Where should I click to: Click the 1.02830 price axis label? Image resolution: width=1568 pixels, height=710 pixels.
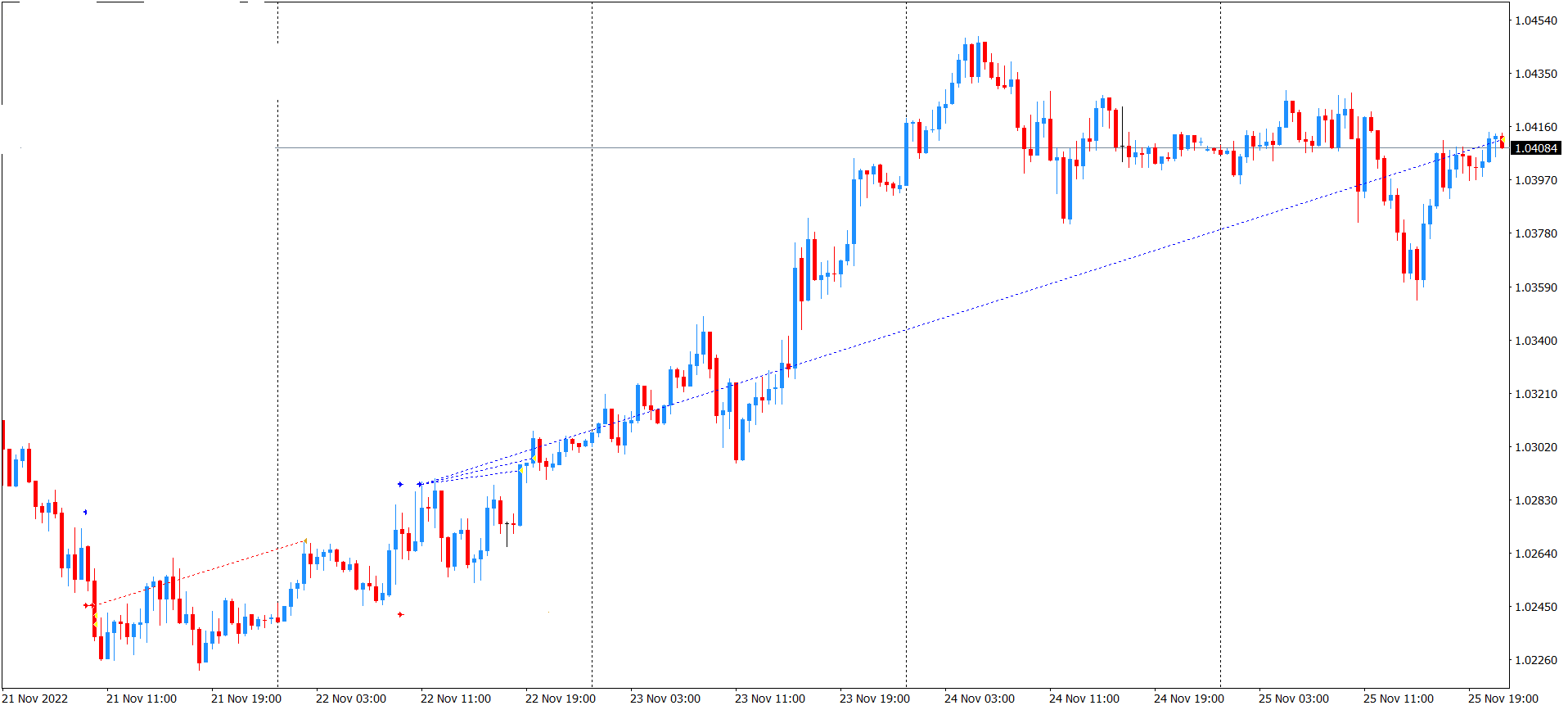1536,500
